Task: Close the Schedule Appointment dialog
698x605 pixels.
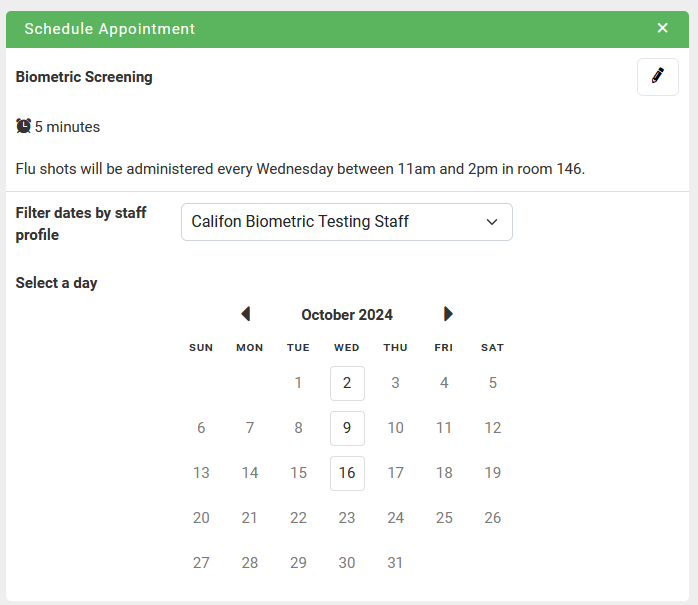Action: click(662, 28)
